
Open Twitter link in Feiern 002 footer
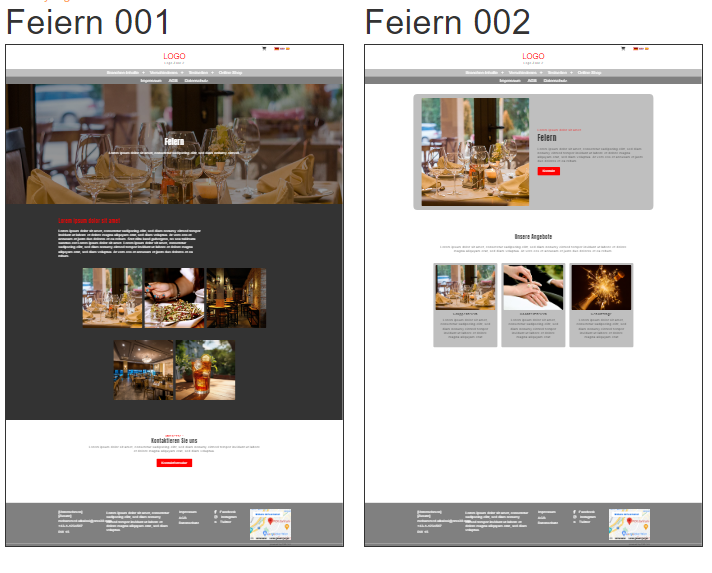coord(584,522)
